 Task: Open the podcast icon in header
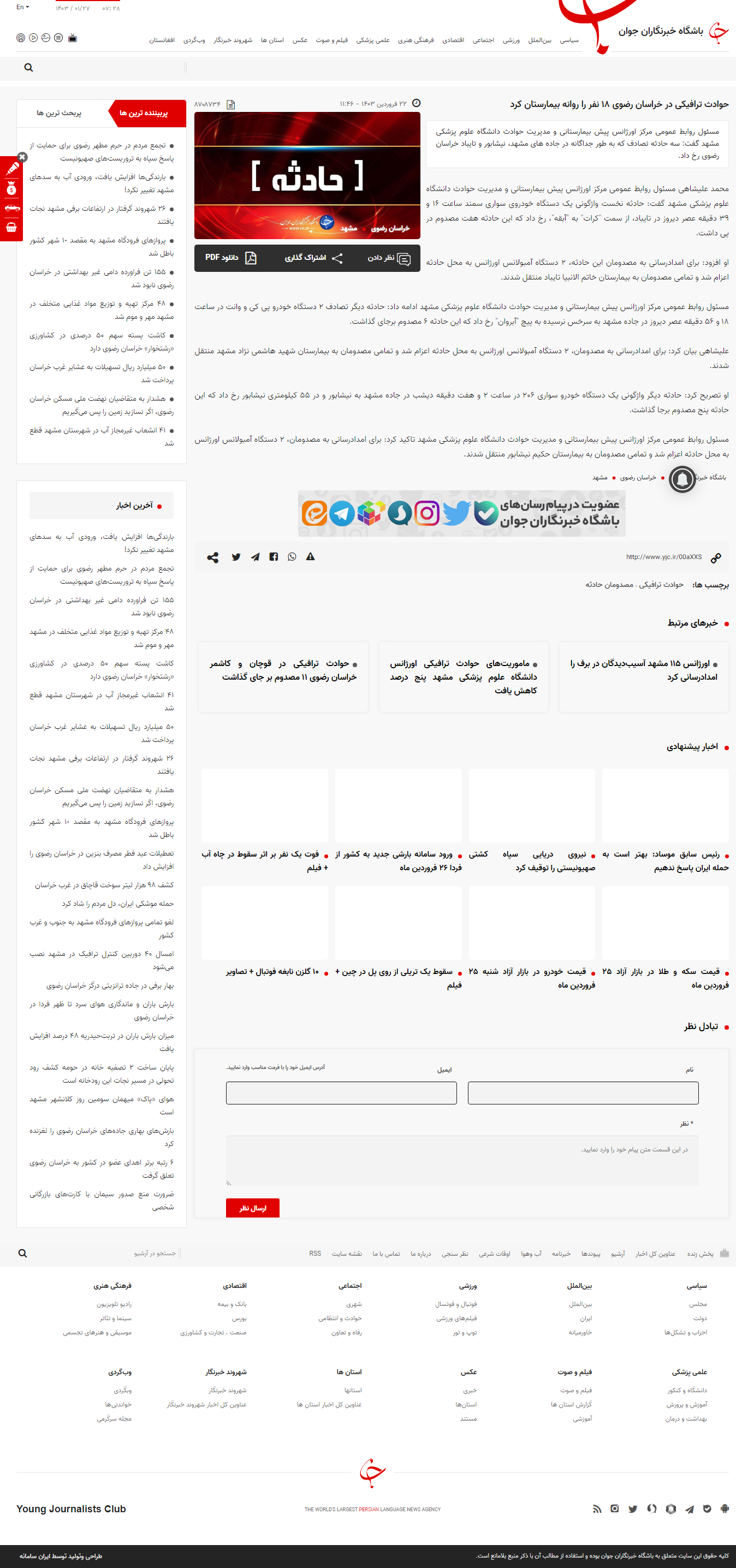pos(21,38)
